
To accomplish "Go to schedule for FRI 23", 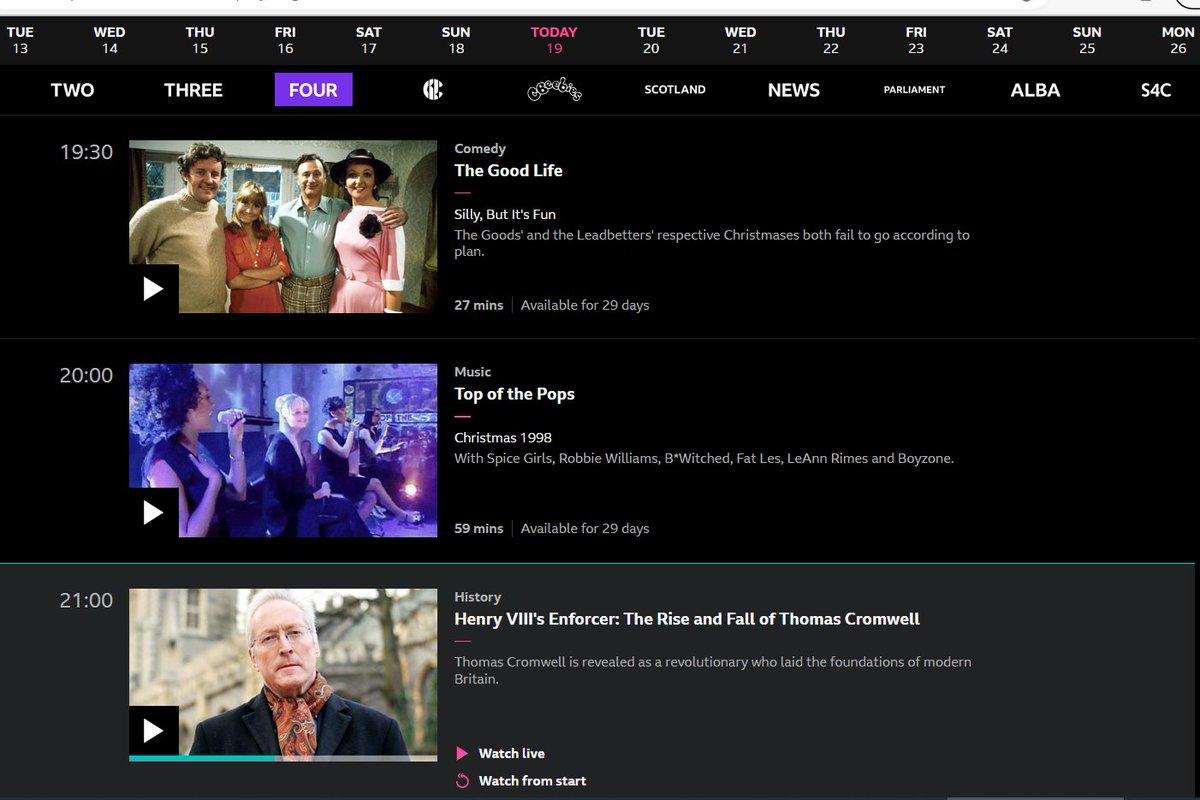I will [916, 40].
